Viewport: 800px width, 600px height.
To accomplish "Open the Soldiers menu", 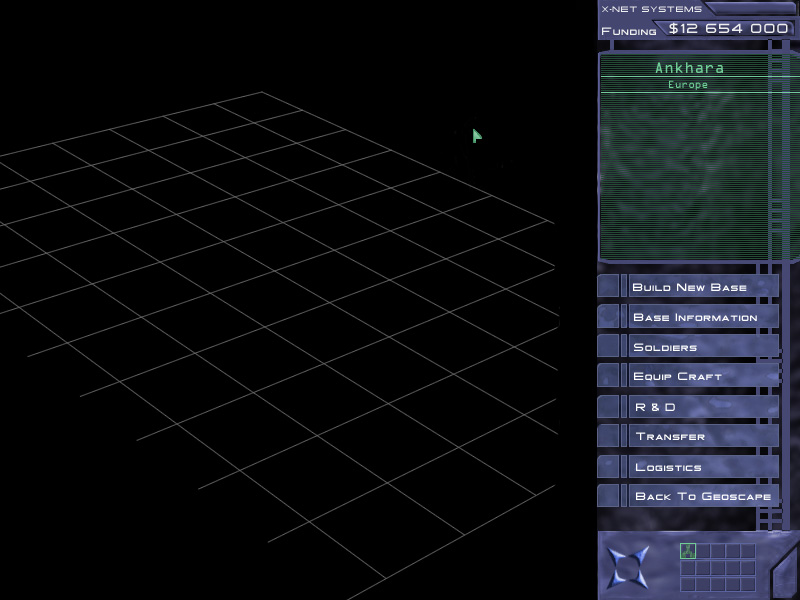I will (x=689, y=346).
